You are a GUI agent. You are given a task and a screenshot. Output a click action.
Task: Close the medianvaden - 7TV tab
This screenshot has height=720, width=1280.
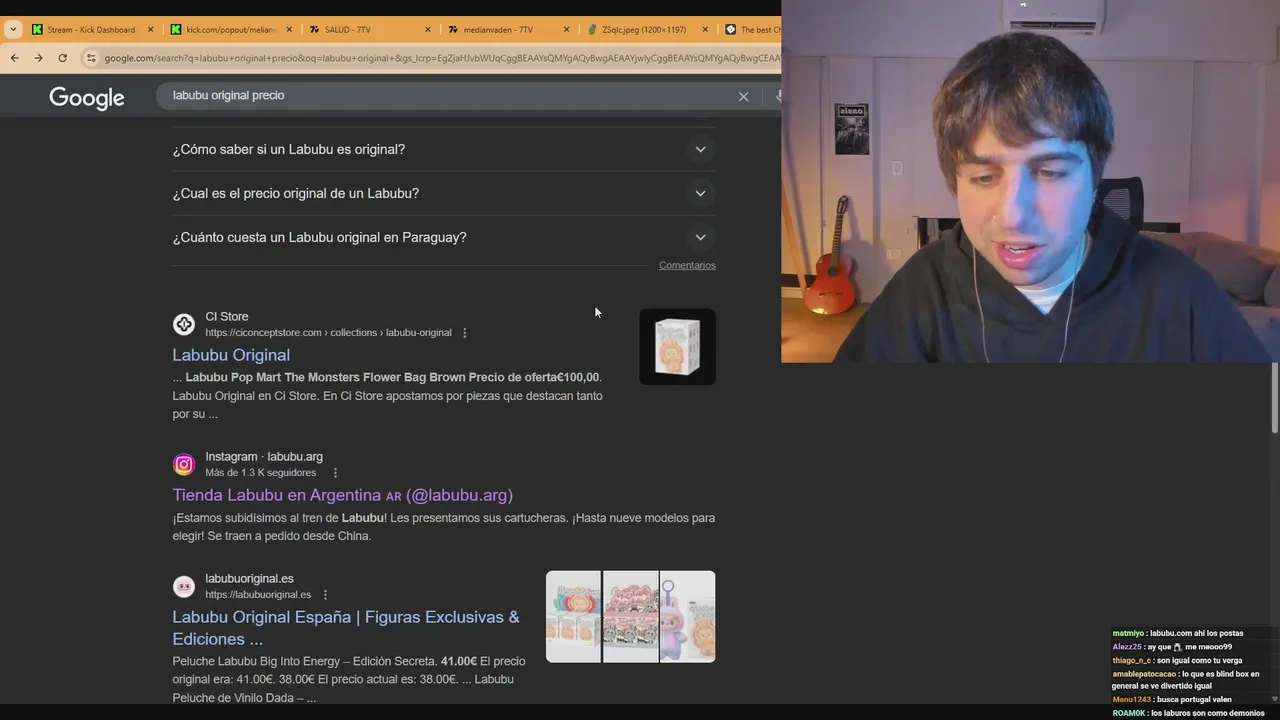pyautogui.click(x=567, y=30)
